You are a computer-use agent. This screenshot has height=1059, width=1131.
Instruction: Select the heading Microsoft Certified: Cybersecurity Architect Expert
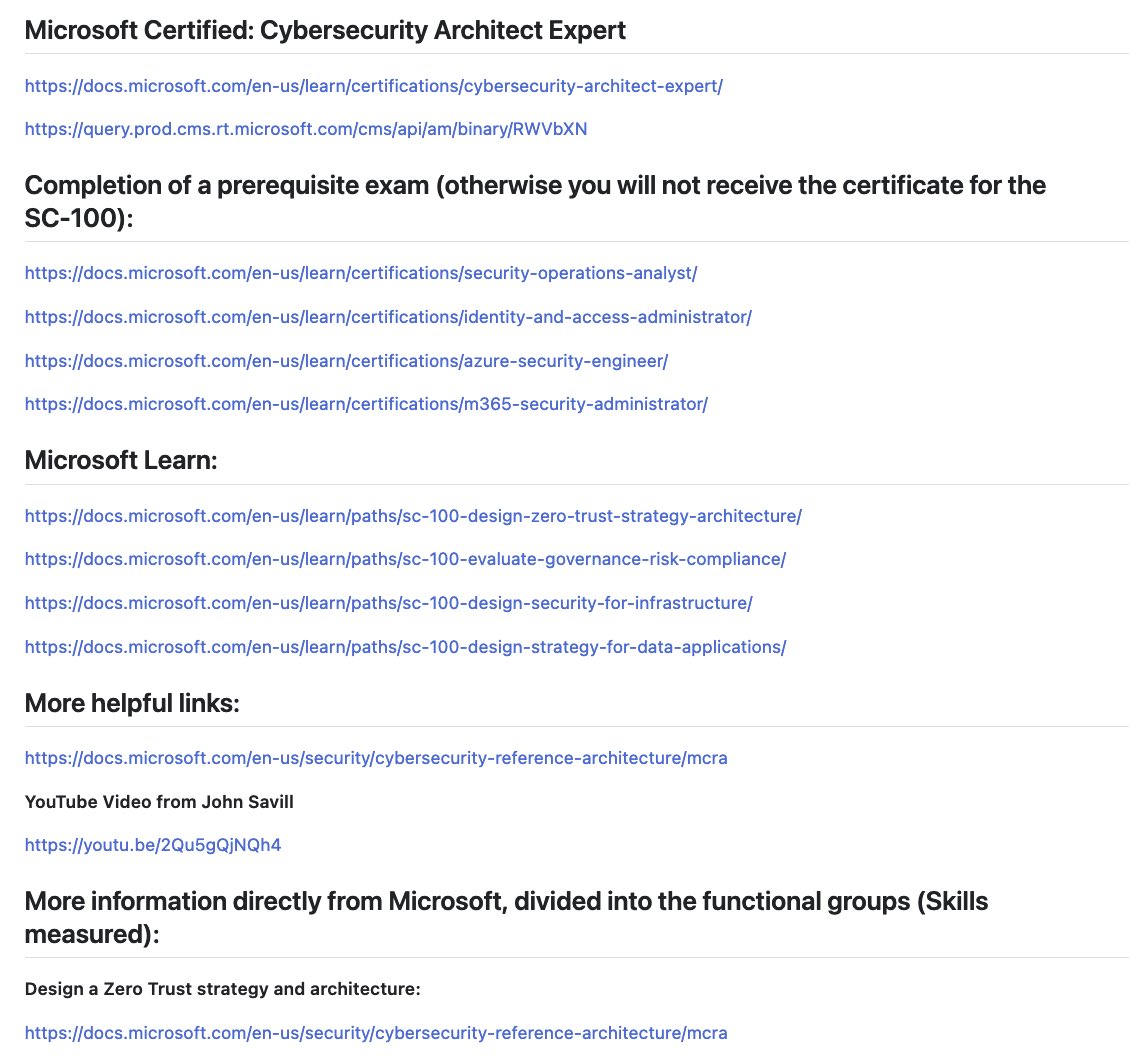point(325,30)
